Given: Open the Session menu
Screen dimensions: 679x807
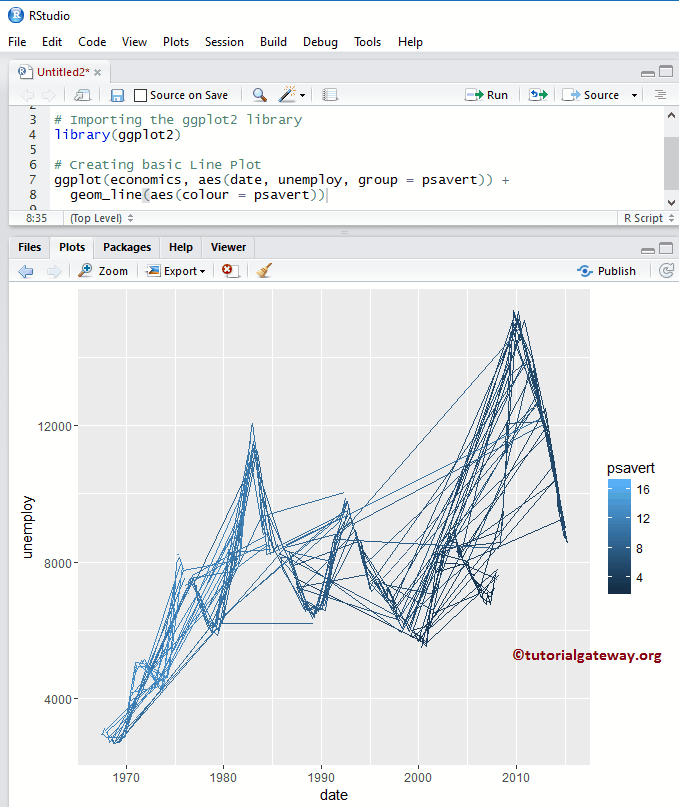Looking at the screenshot, I should point(224,42).
